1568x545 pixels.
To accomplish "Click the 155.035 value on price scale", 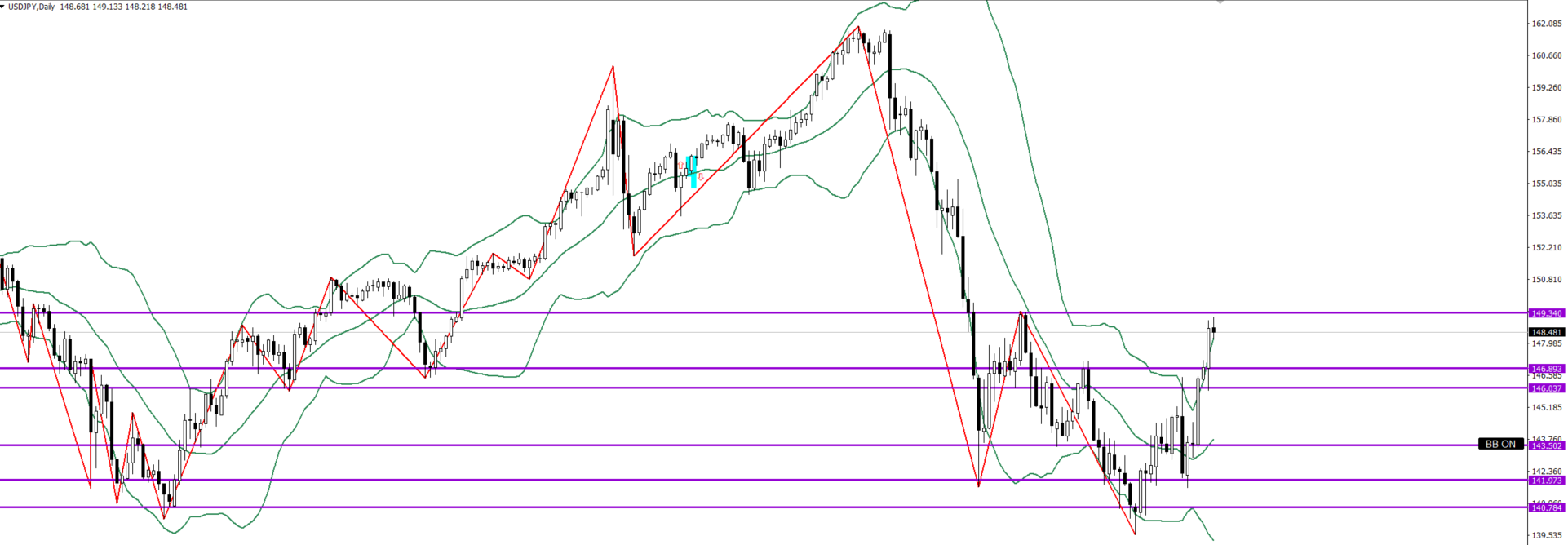I will [x=1546, y=184].
